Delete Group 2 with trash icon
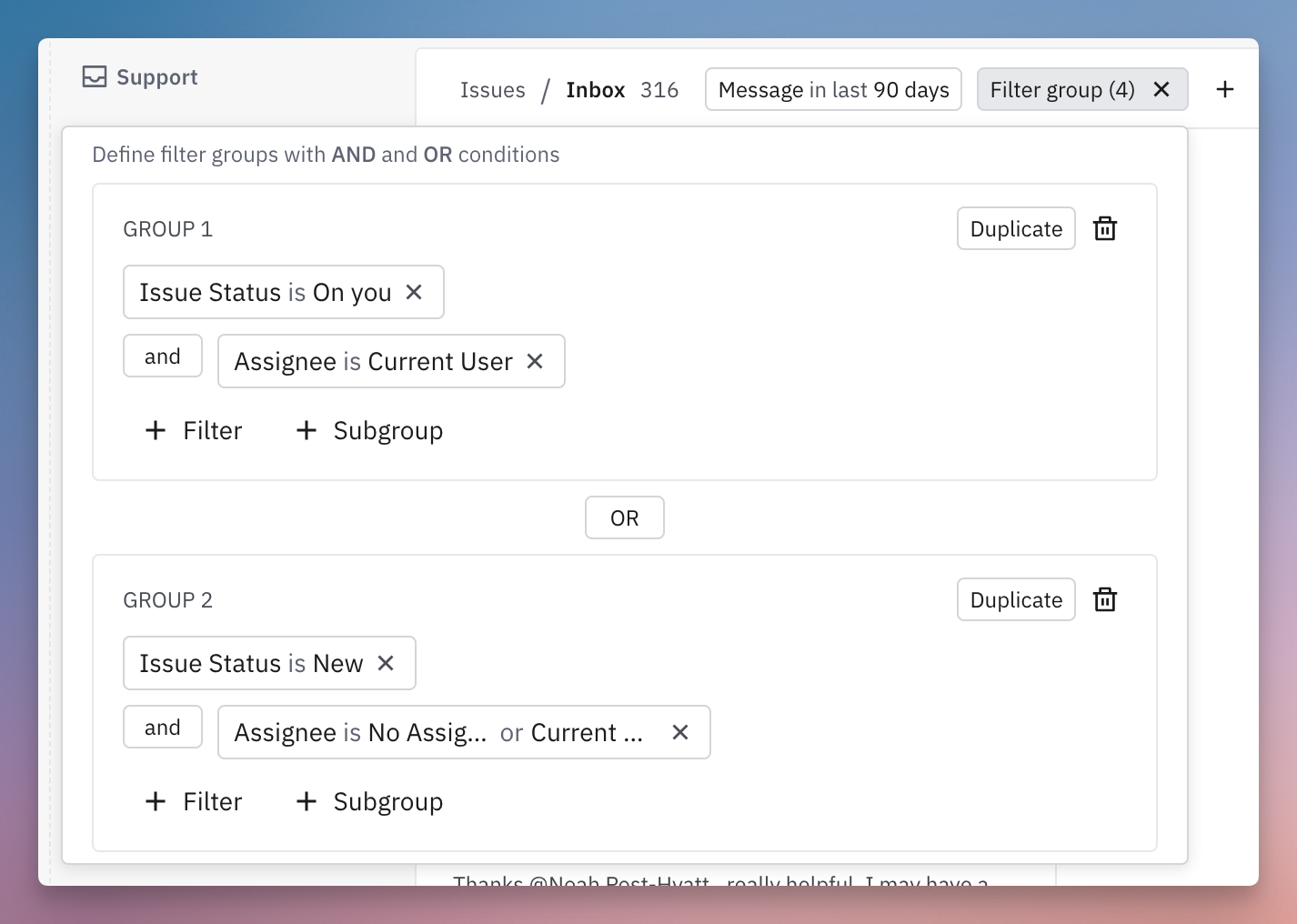The width and height of the screenshot is (1297, 924). point(1105,599)
